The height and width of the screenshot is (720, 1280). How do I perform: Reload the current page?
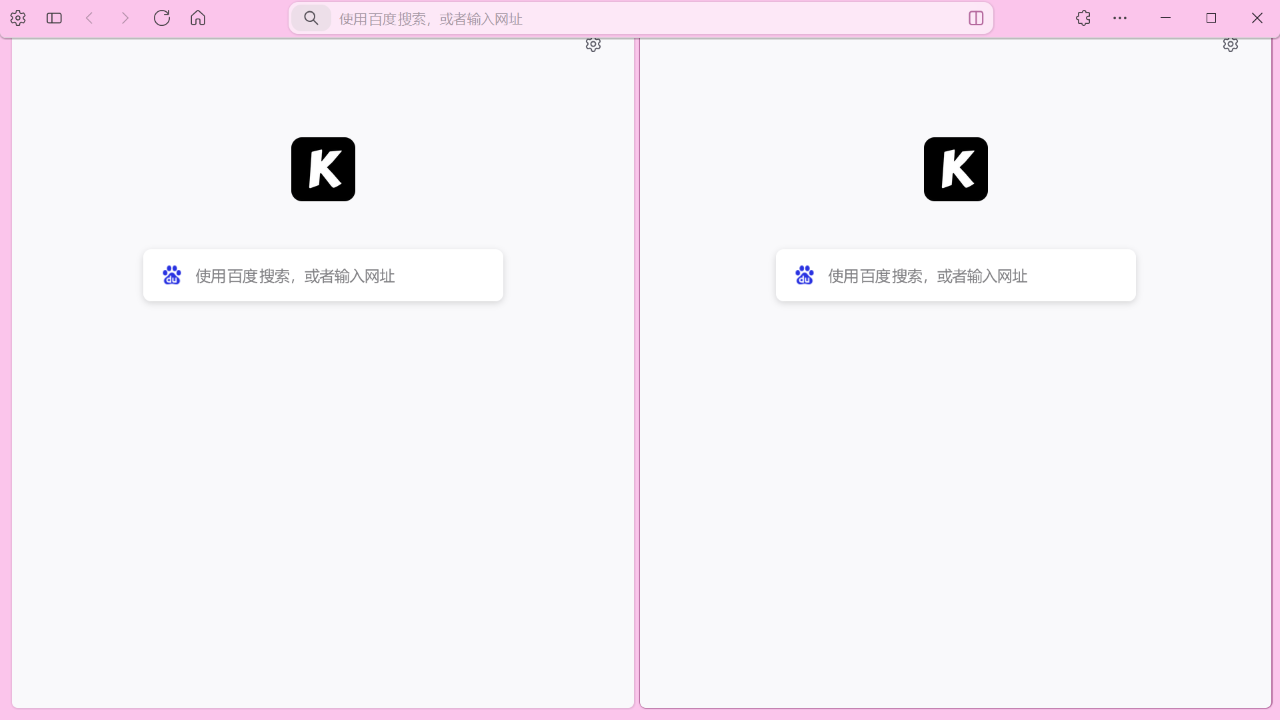162,17
